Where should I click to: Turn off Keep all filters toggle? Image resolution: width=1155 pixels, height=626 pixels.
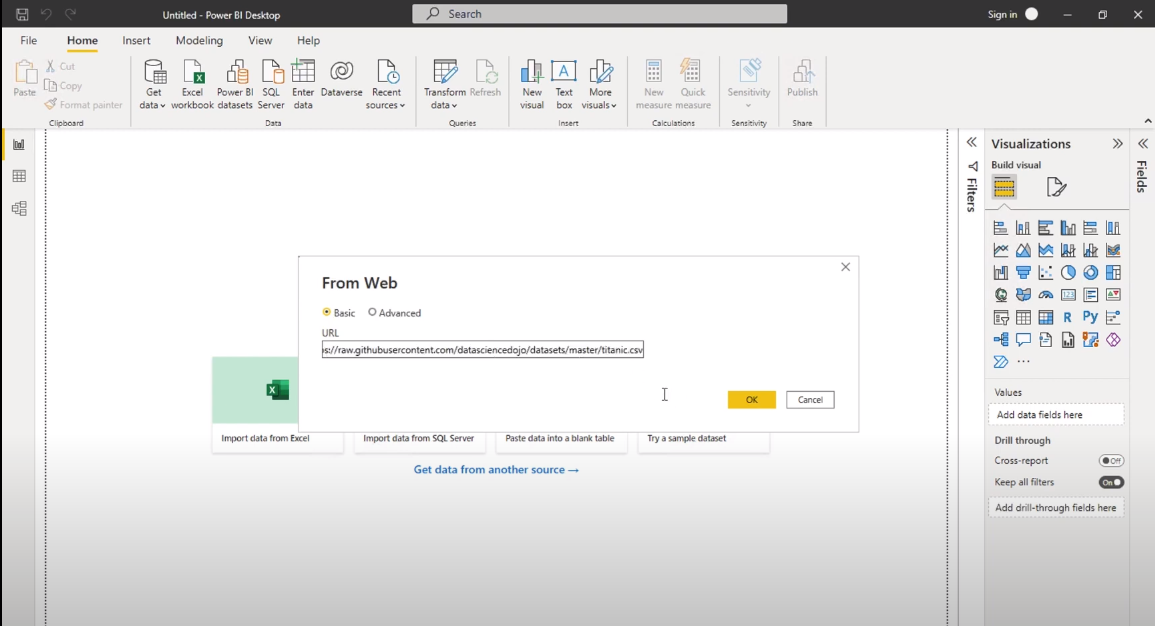(x=1111, y=482)
